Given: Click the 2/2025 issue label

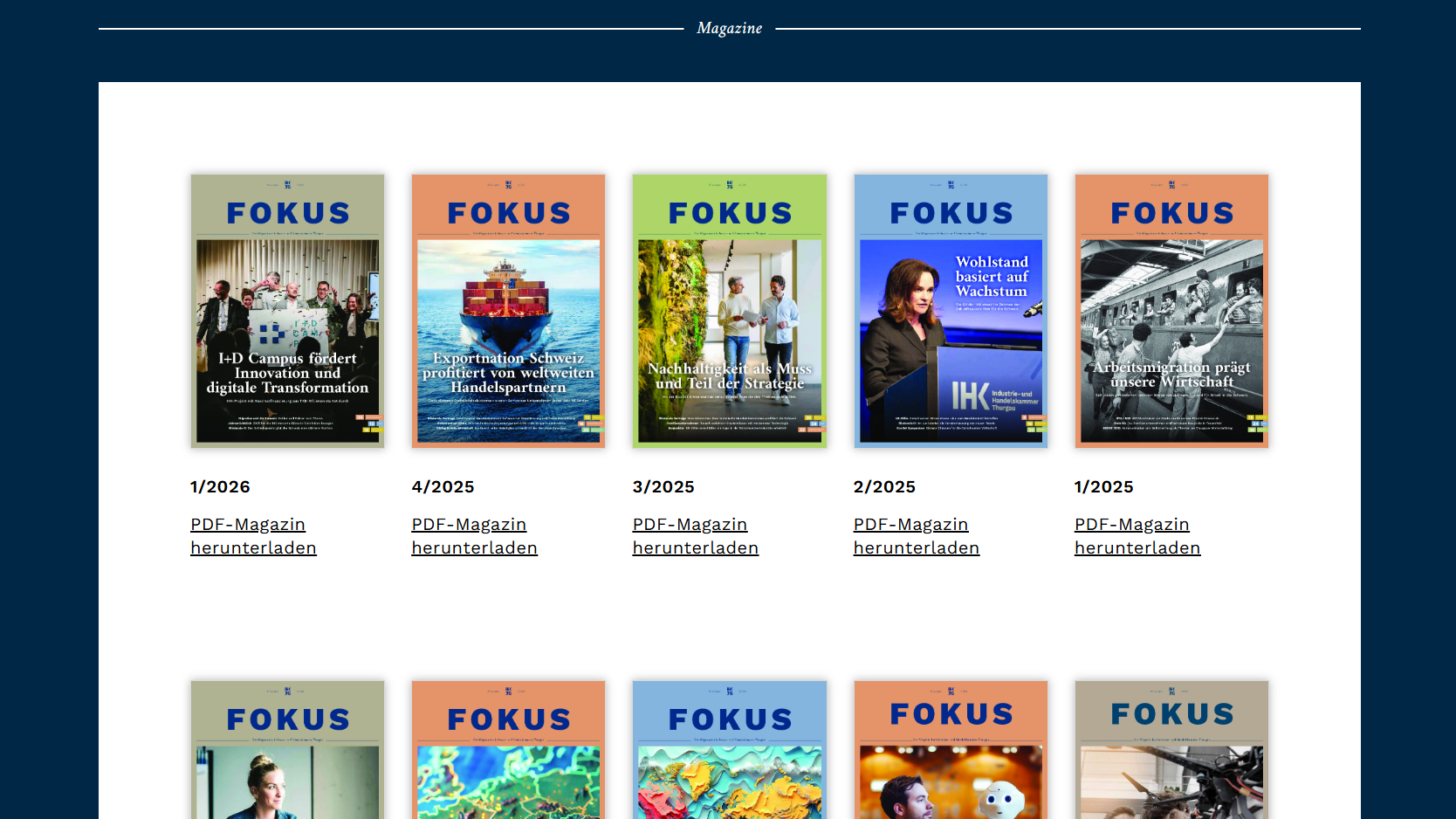Looking at the screenshot, I should pyautogui.click(x=884, y=487).
